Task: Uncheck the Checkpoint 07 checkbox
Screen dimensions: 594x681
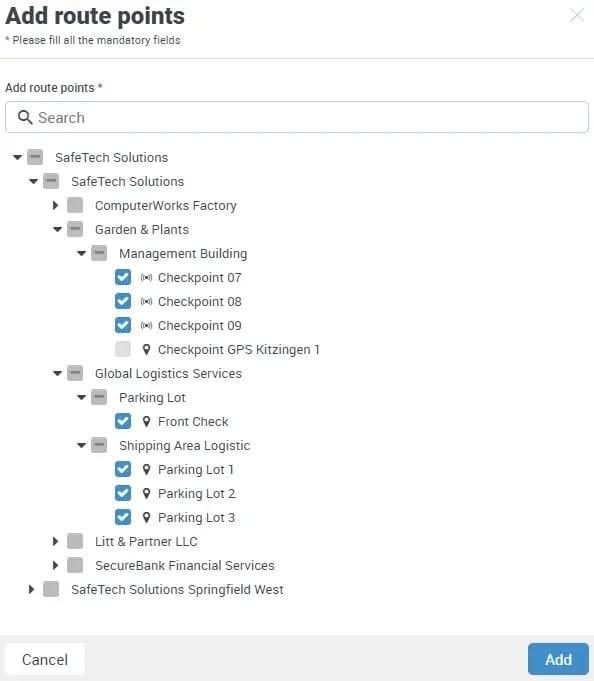Action: tap(123, 277)
